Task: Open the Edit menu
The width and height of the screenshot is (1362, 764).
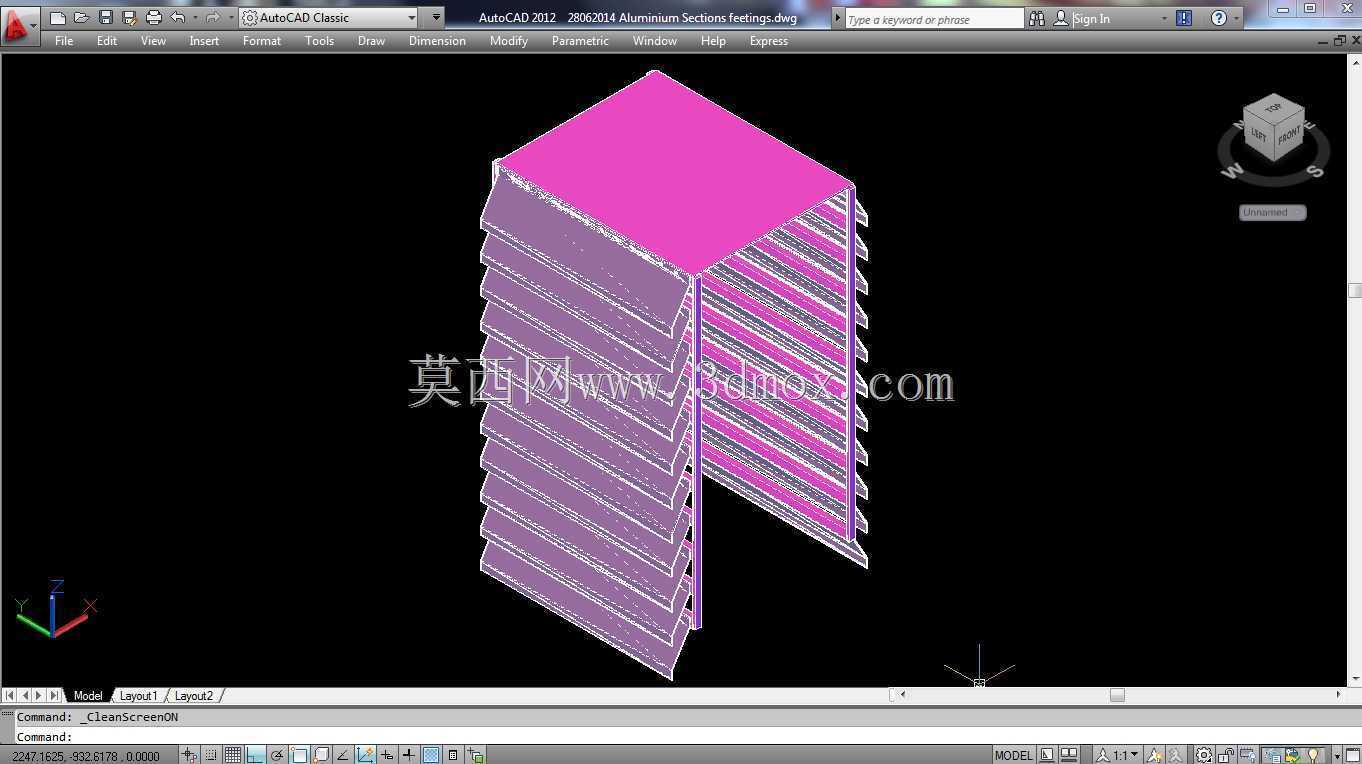Action: [107, 41]
